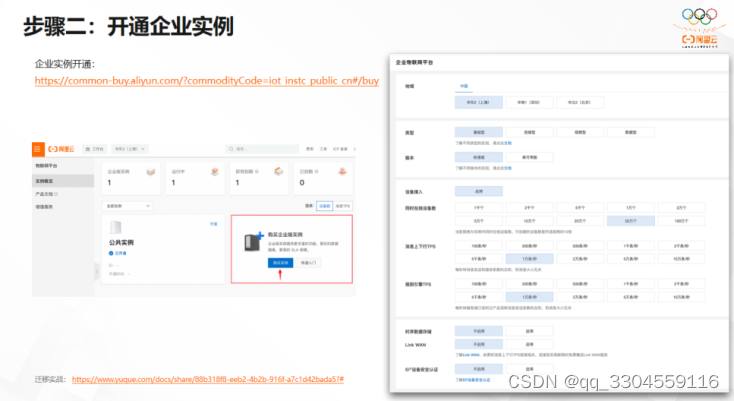734x401 pixels.
Task: Select 200条/秒 in 规则引擎TPS row
Action: point(529,284)
